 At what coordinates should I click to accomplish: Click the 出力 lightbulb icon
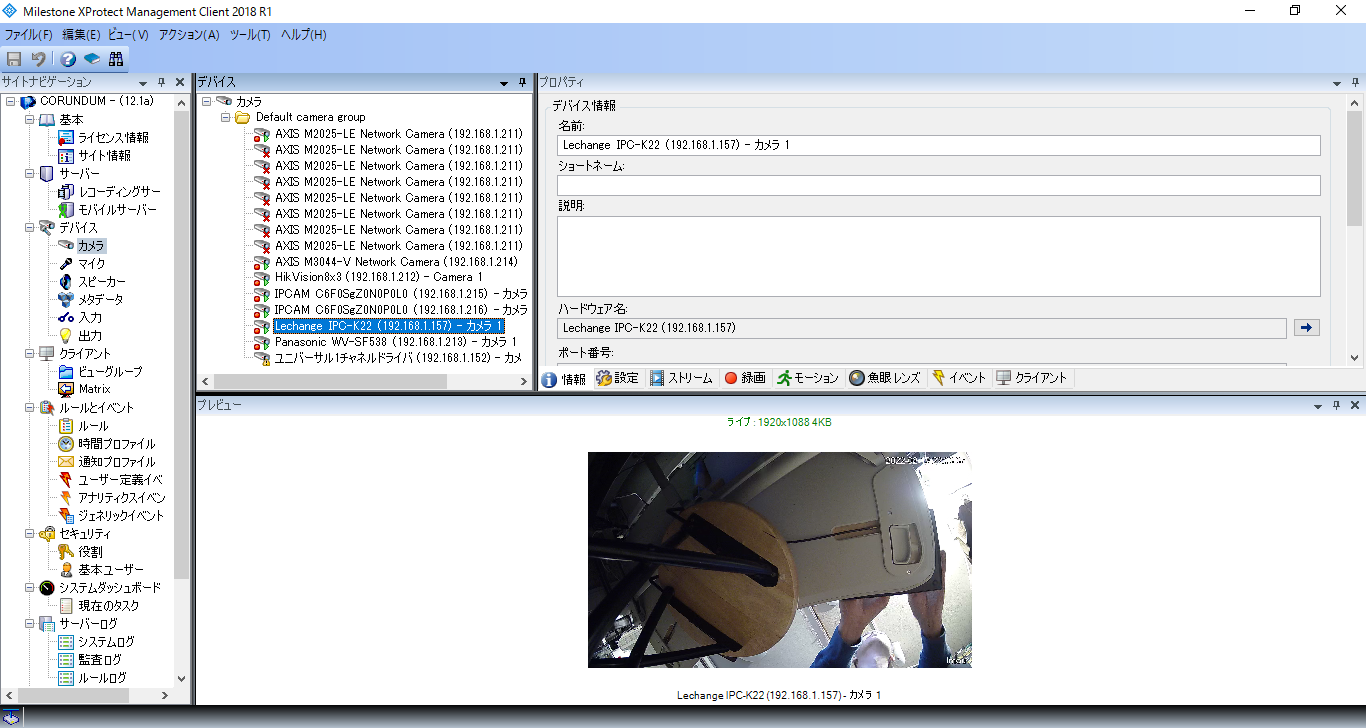coord(66,336)
